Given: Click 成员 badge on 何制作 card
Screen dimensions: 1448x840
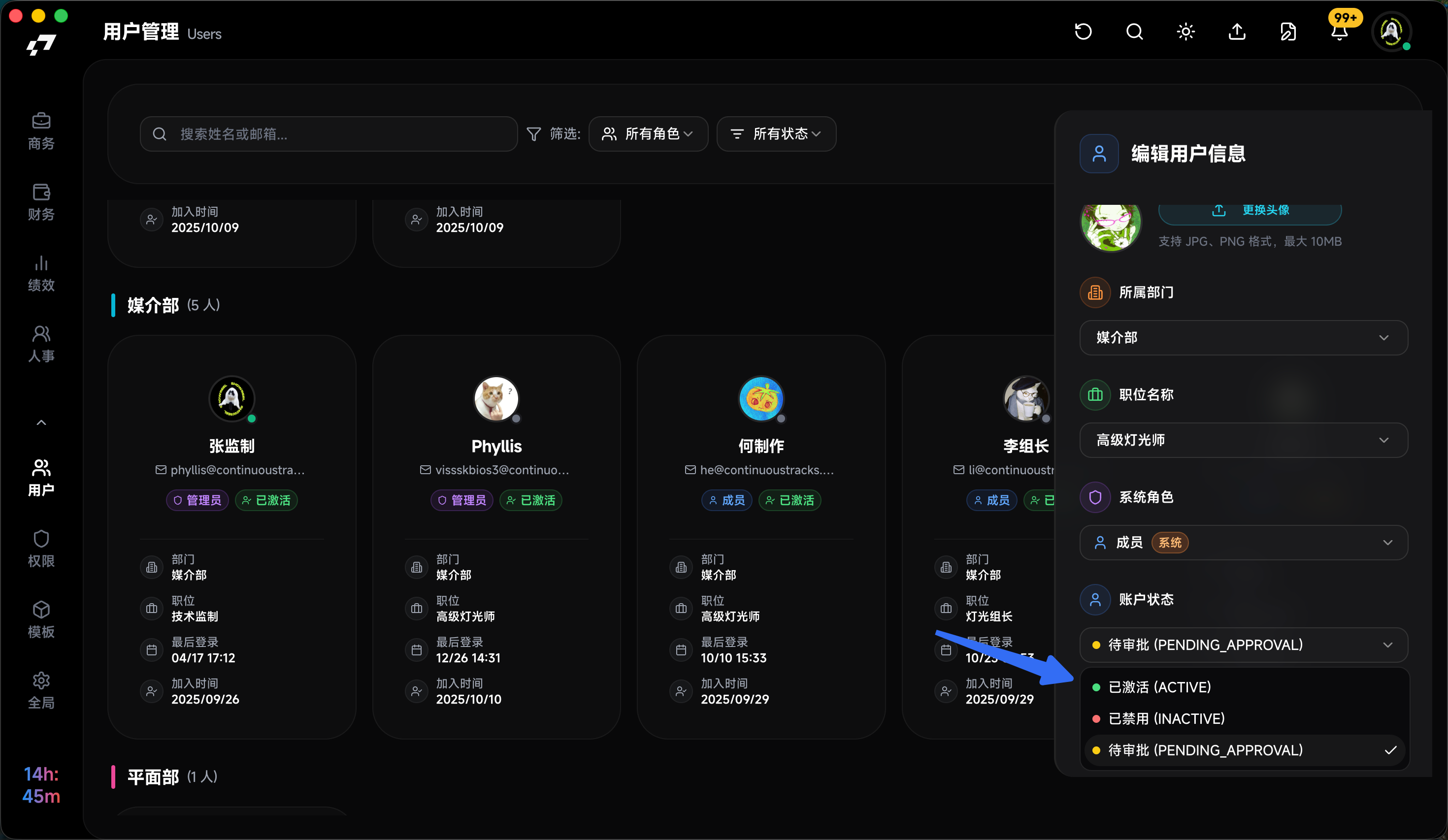Looking at the screenshot, I should pos(727,500).
